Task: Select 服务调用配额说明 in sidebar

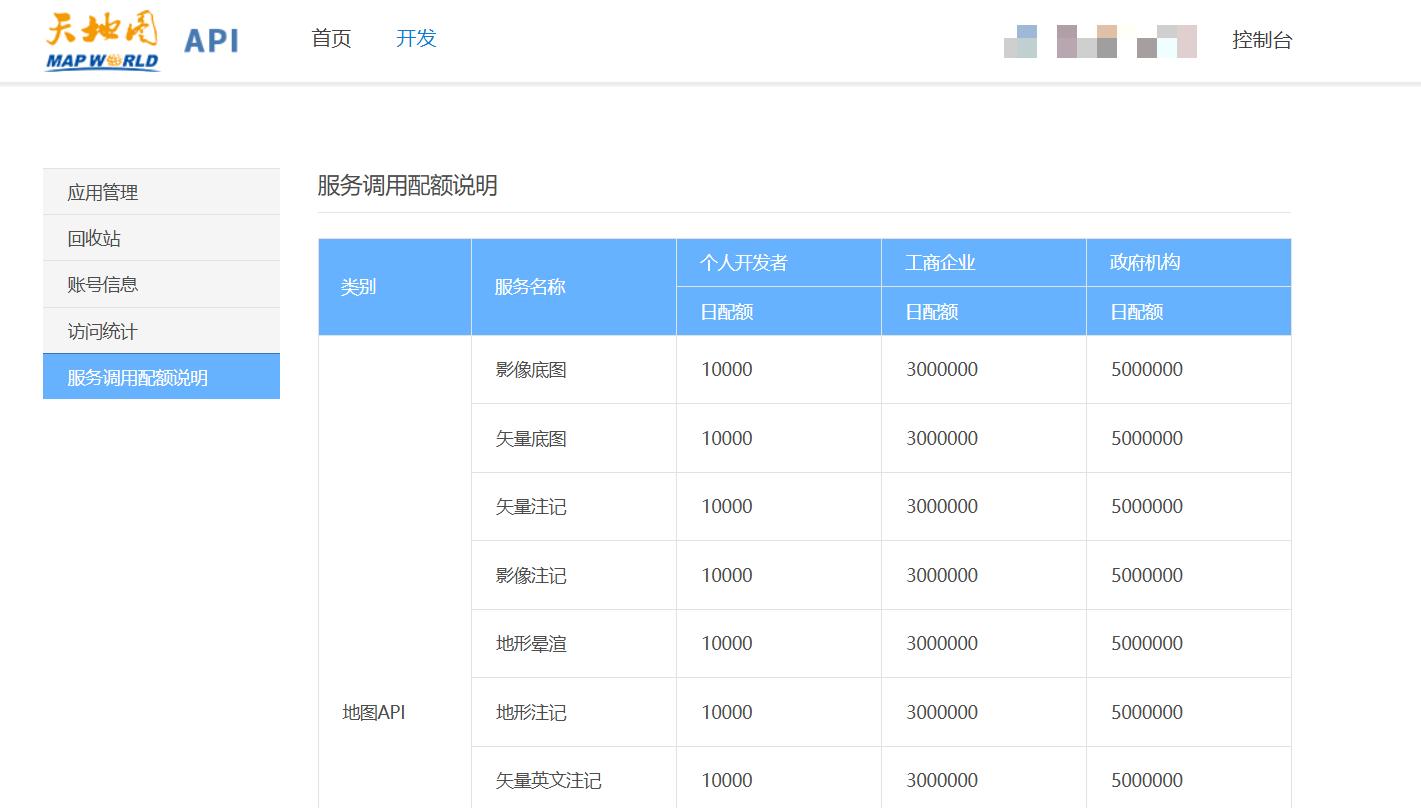Action: click(161, 377)
